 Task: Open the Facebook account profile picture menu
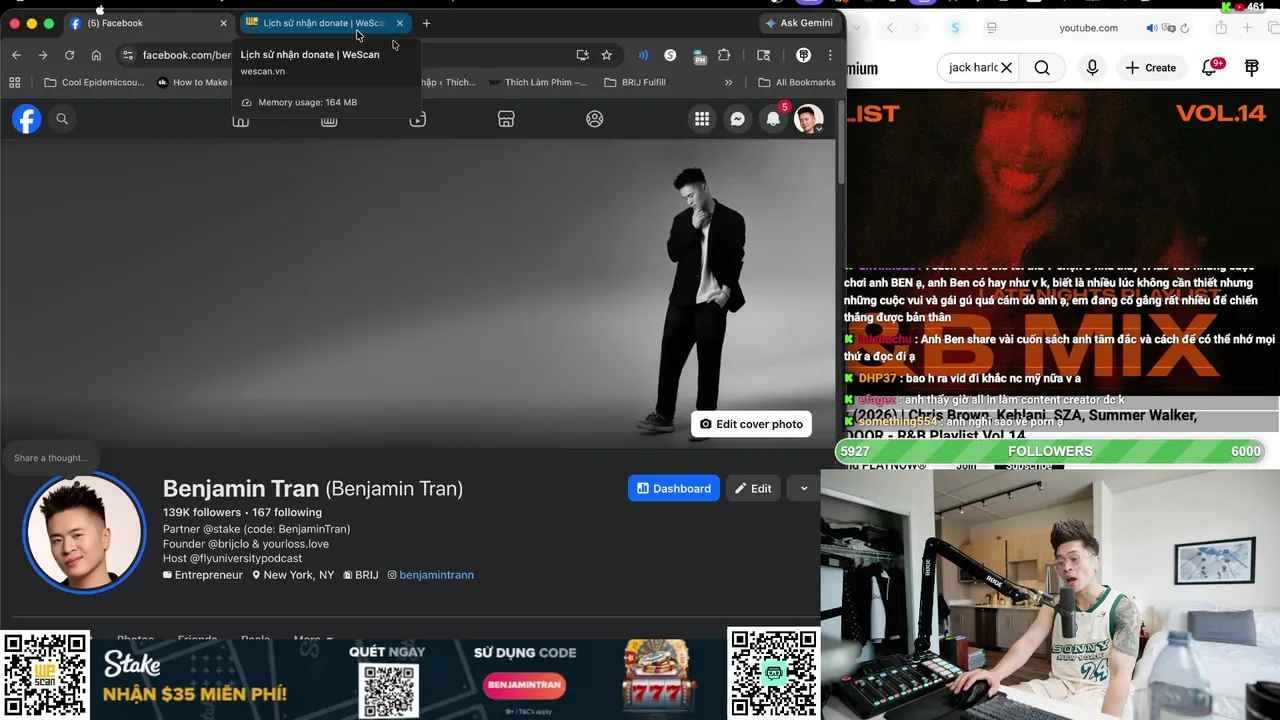point(808,119)
